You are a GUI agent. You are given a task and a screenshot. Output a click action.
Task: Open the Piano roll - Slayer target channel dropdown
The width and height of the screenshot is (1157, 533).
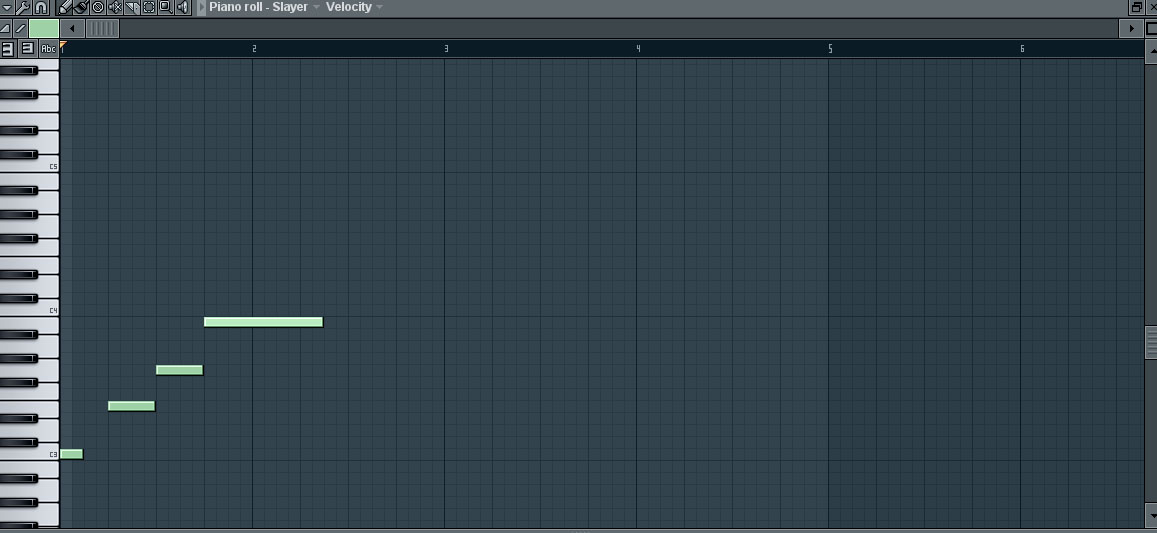pos(264,7)
